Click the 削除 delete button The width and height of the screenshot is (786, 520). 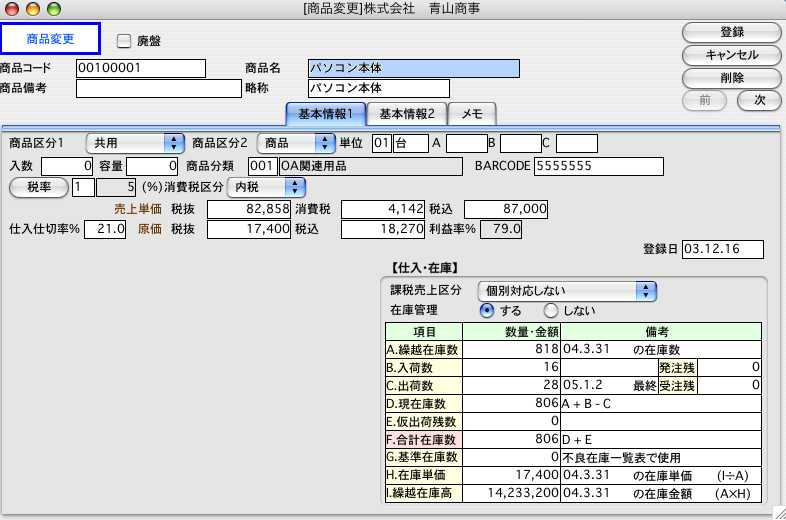(731, 77)
